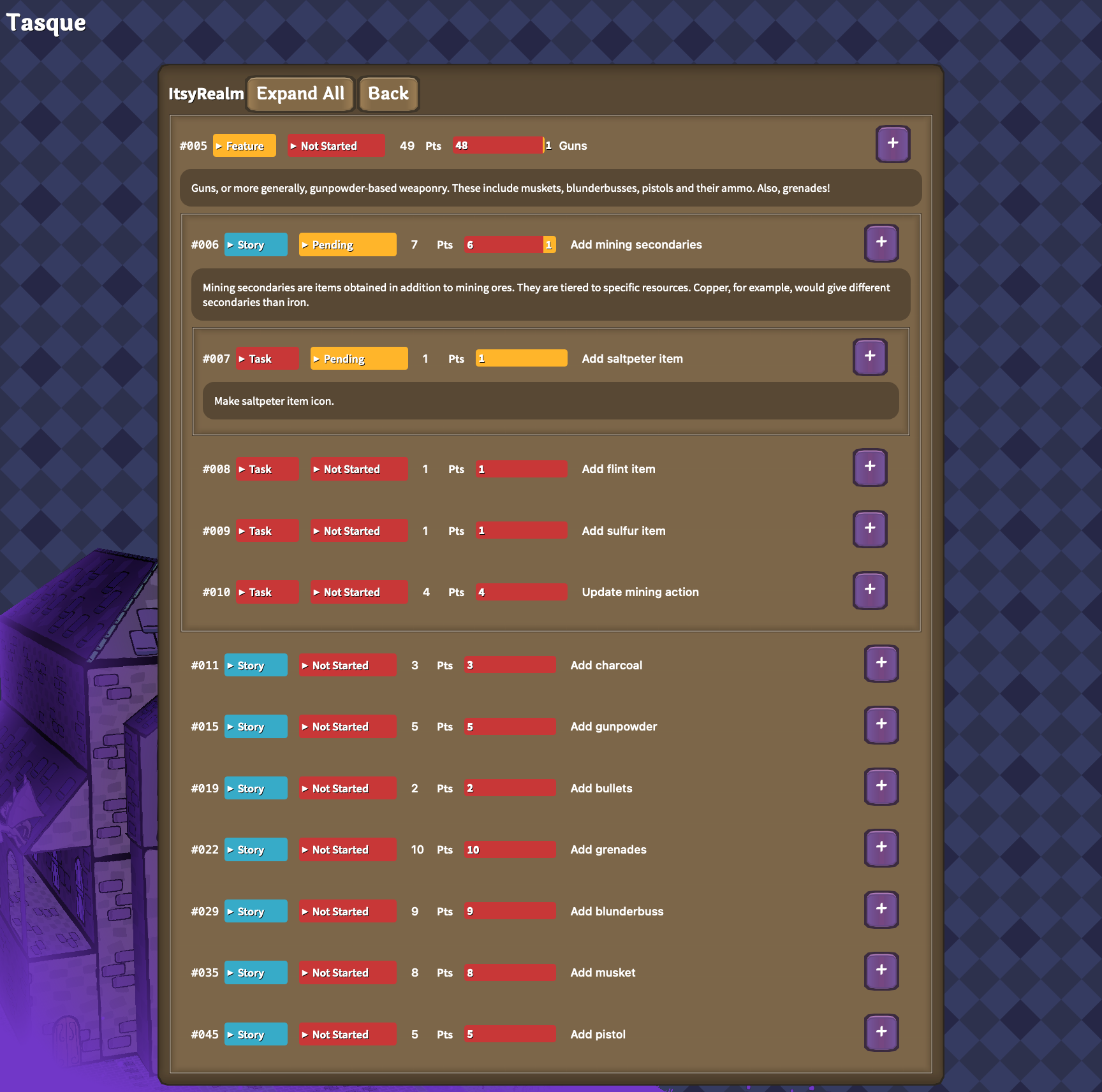Screen dimensions: 1102x1092
Task: Click plus icon next to Add charcoal
Action: pos(881,663)
